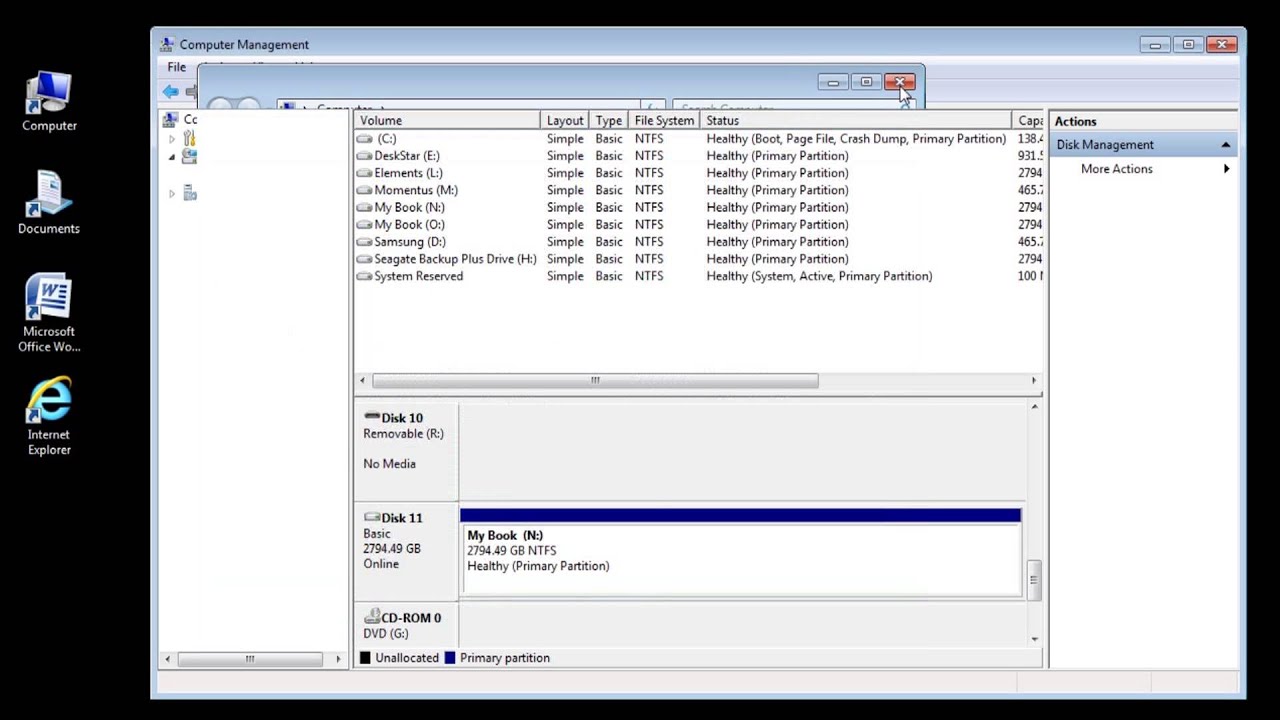The image size is (1280, 720).
Task: Select the DeskStar (E:) volume name
Action: coord(406,156)
